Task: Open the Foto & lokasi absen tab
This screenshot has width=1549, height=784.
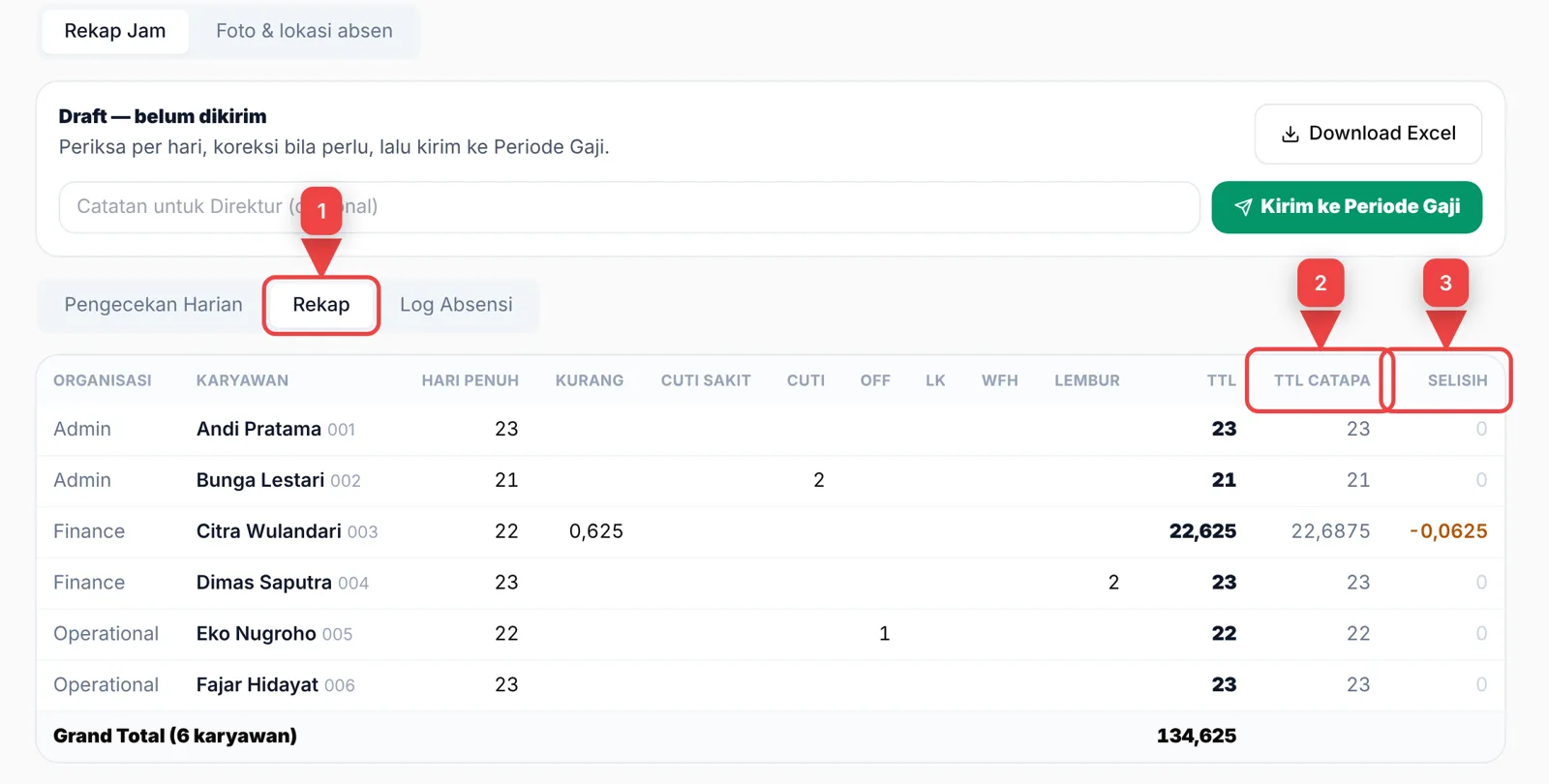Action: [304, 31]
